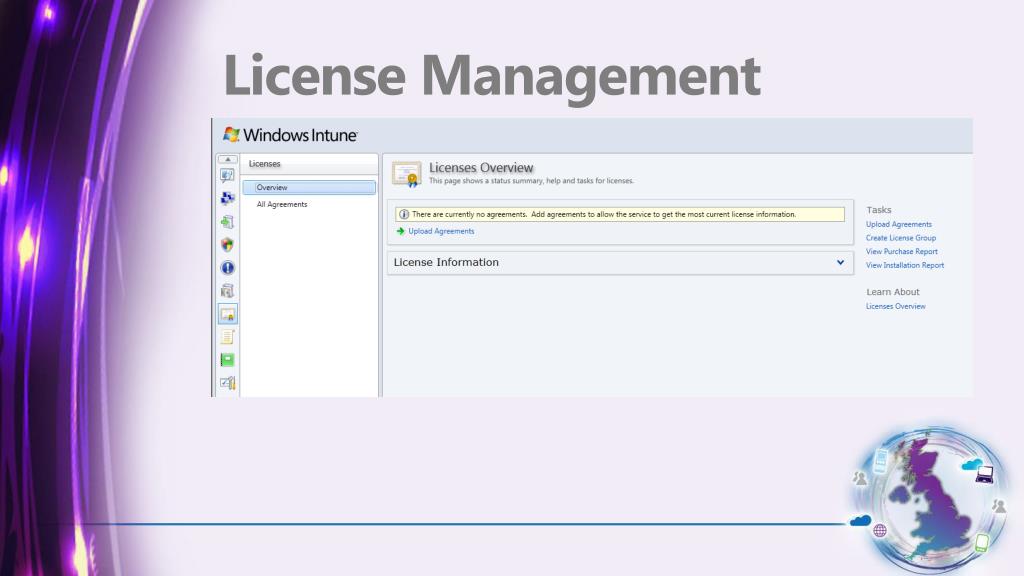
Task: Open the Reports green book icon
Action: [x=227, y=360]
